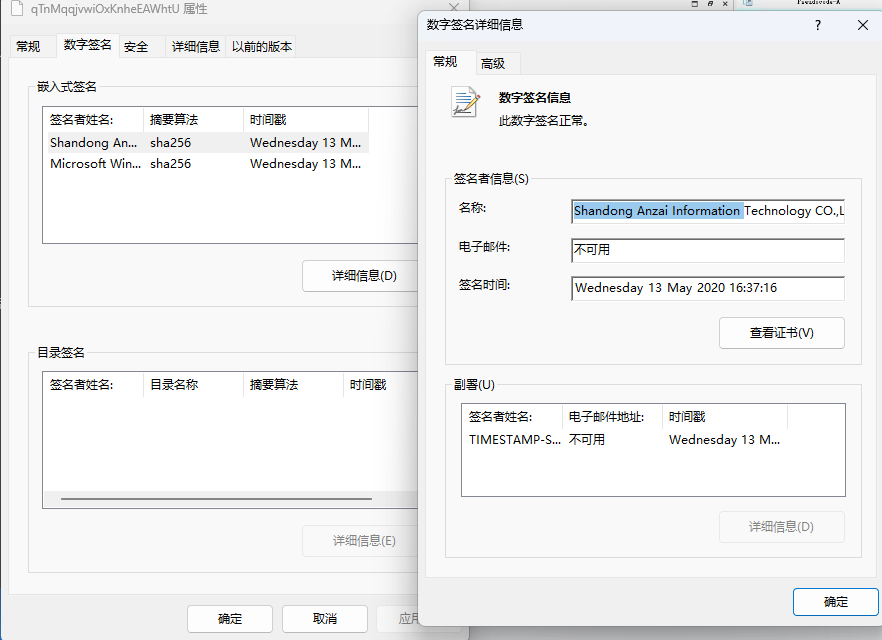Viewport: 882px width, 640px height.
Task: Click 查看证书(V) button
Action: (x=781, y=333)
